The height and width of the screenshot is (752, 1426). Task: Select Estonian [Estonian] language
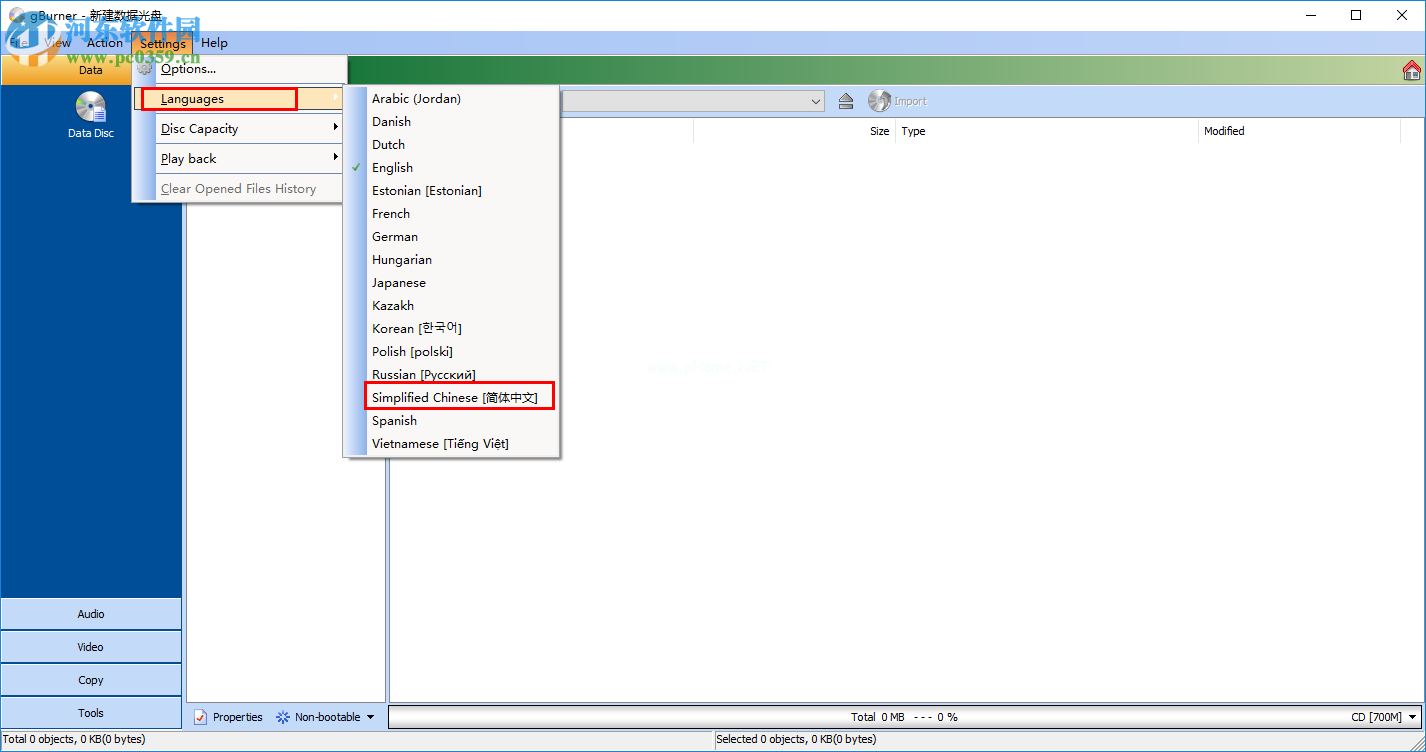452,191
